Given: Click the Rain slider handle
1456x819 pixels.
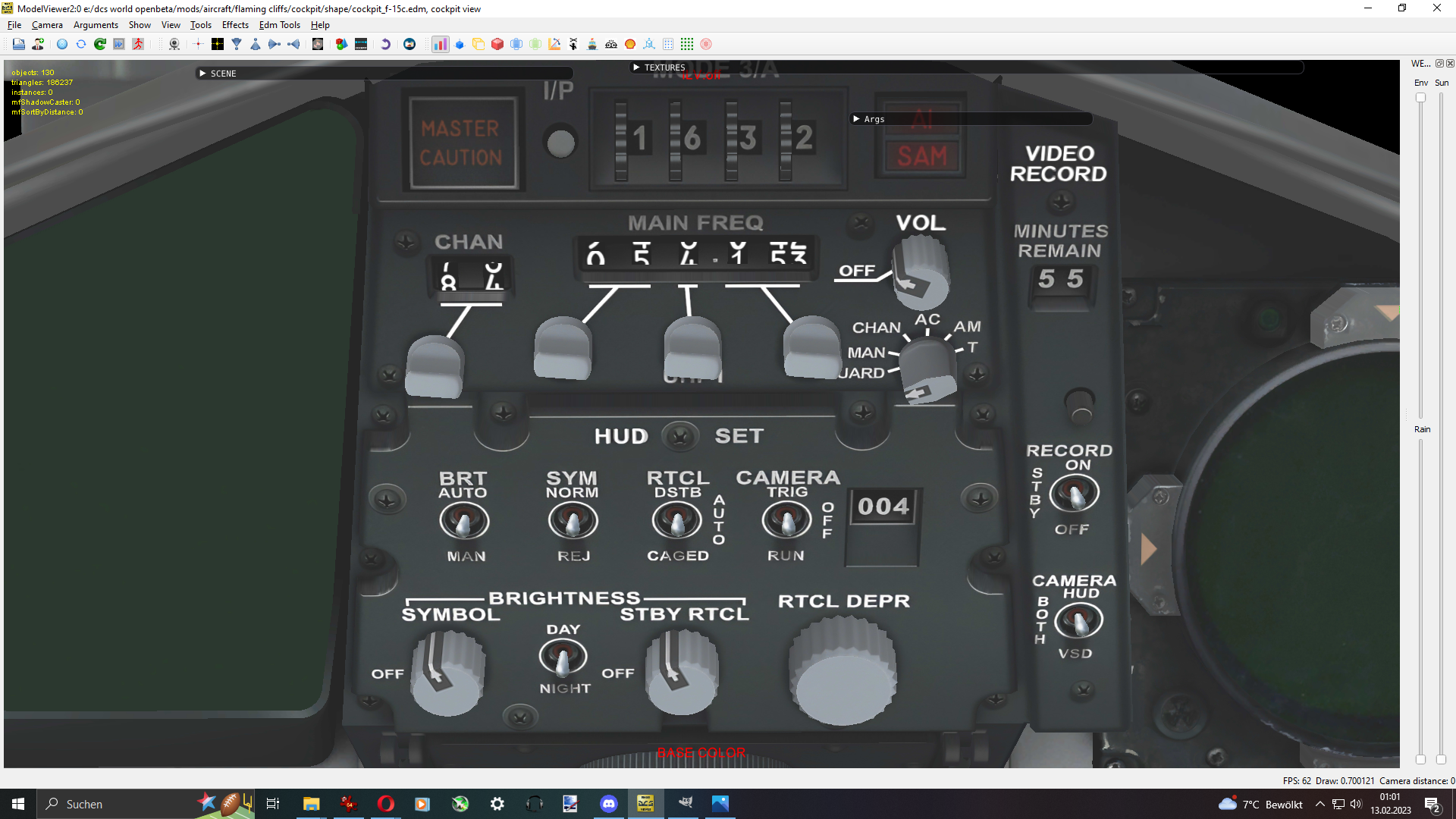Looking at the screenshot, I should coord(1420,759).
